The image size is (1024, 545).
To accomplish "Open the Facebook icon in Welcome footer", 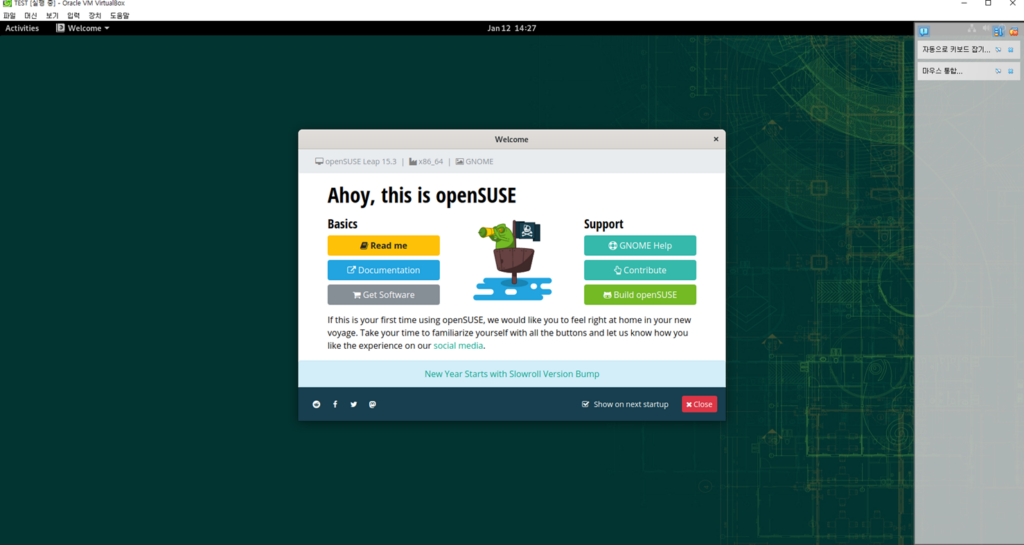I will [x=335, y=405].
